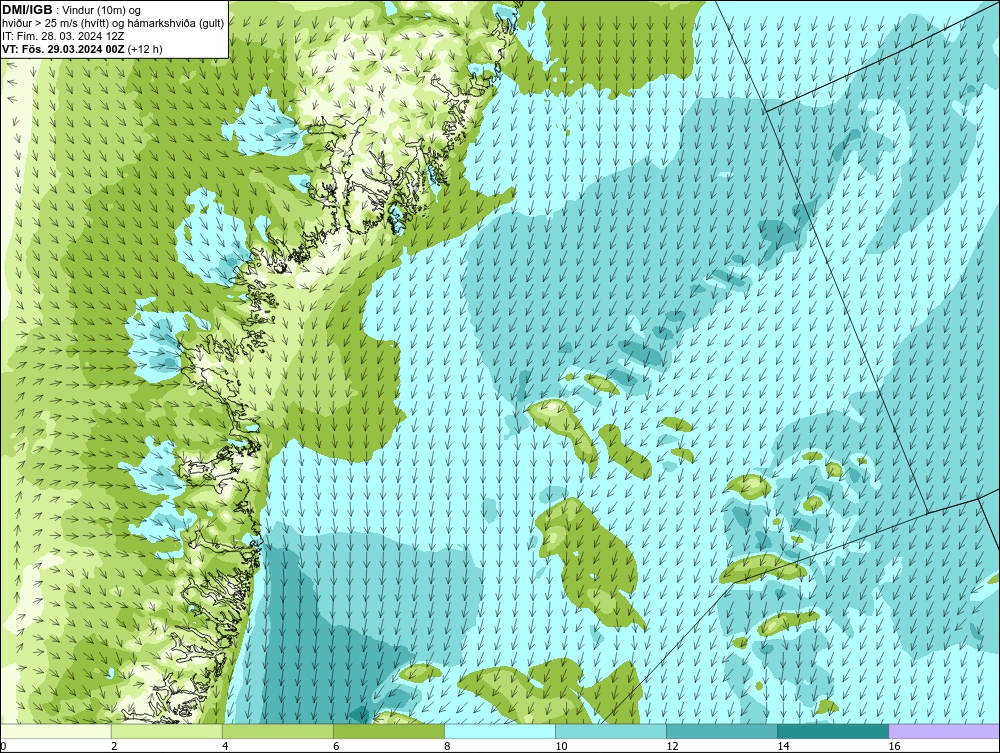Click the 14–16 m/s dark teal legend swatch
This screenshot has width=1000, height=753.
(833, 731)
